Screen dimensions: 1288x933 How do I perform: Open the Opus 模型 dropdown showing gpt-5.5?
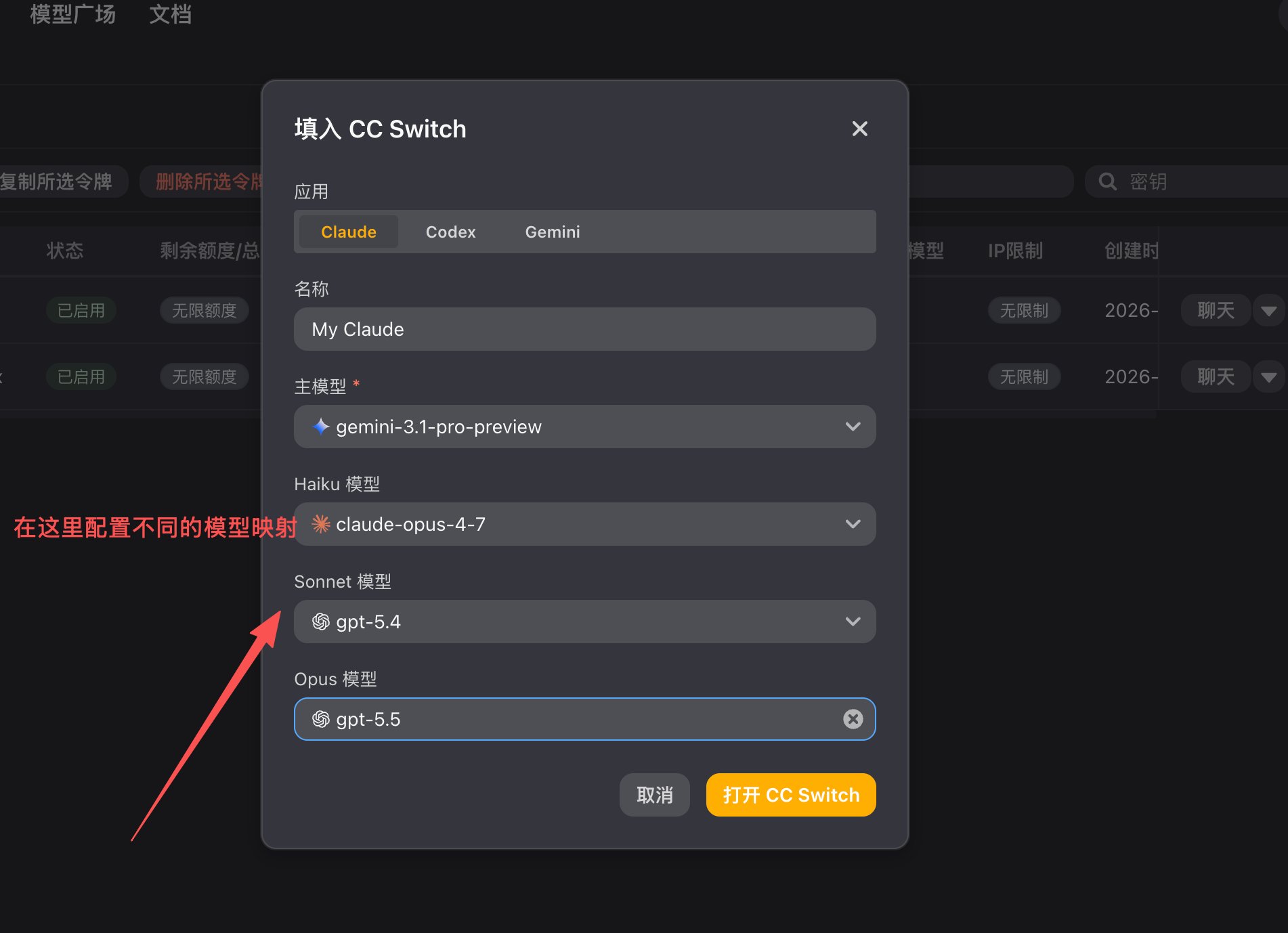click(585, 719)
